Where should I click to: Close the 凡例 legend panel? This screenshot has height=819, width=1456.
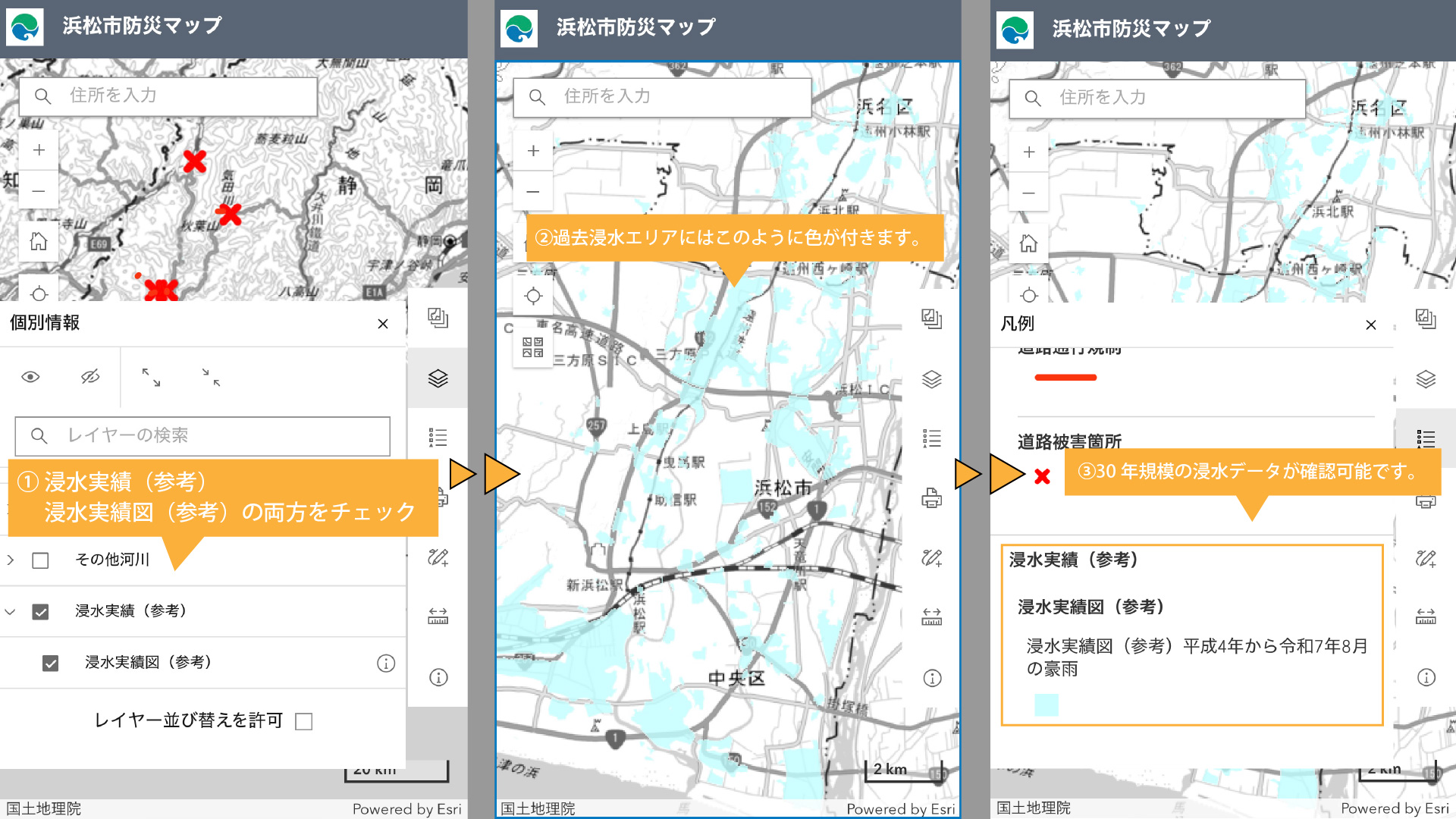coord(1370,325)
